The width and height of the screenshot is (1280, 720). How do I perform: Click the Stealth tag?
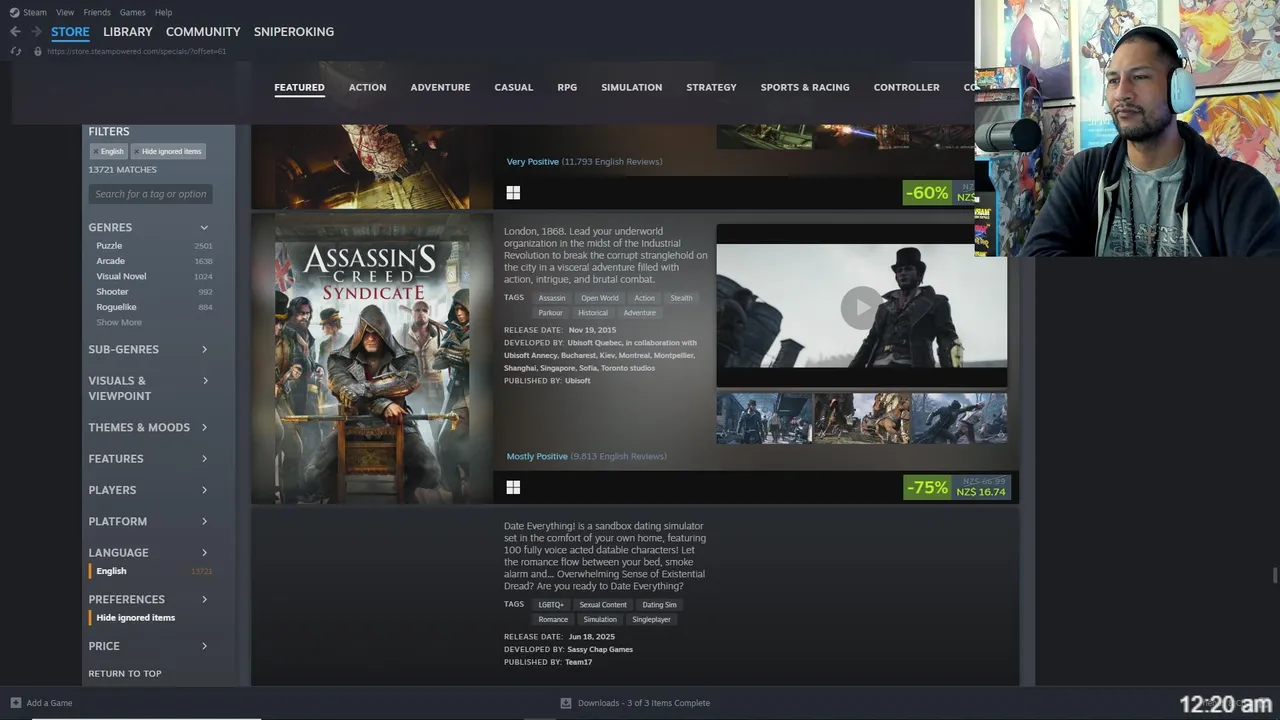[x=681, y=298]
